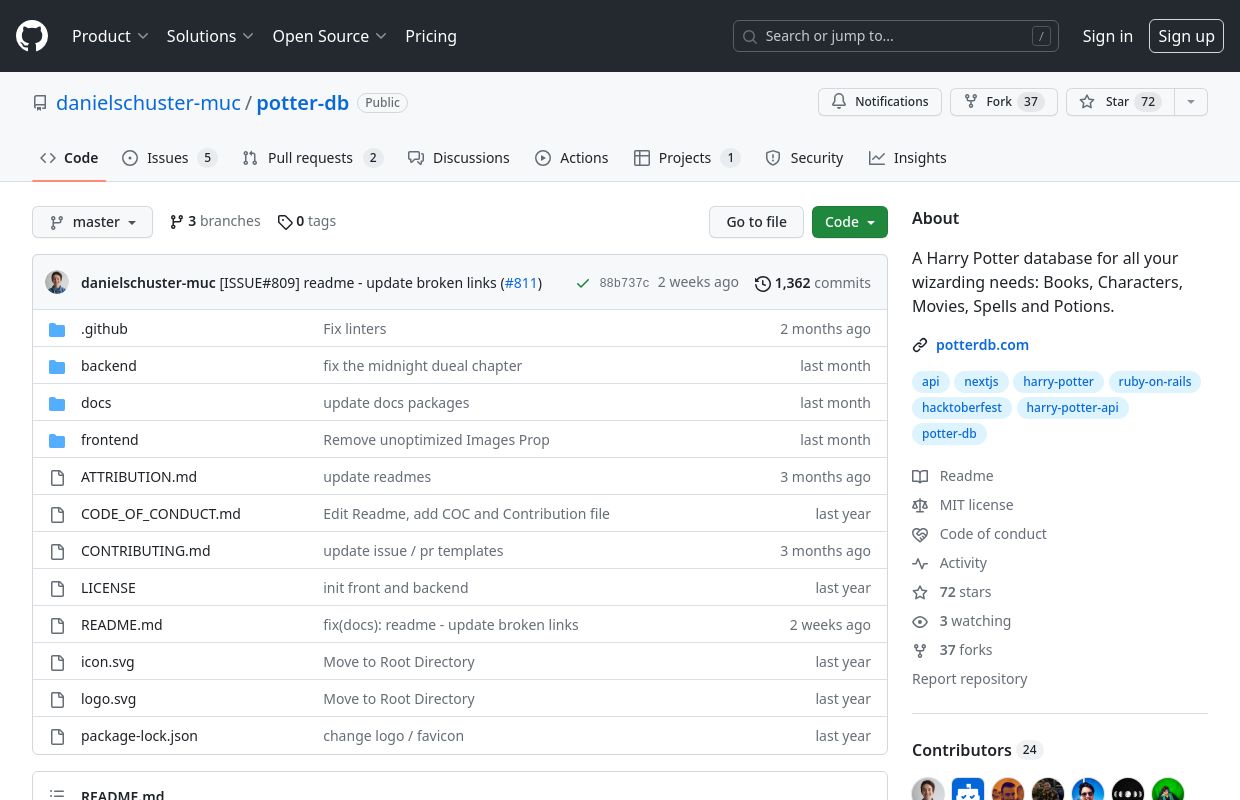Screen dimensions: 1240x800
Task: Switch to the Projects tab
Action: point(686,158)
